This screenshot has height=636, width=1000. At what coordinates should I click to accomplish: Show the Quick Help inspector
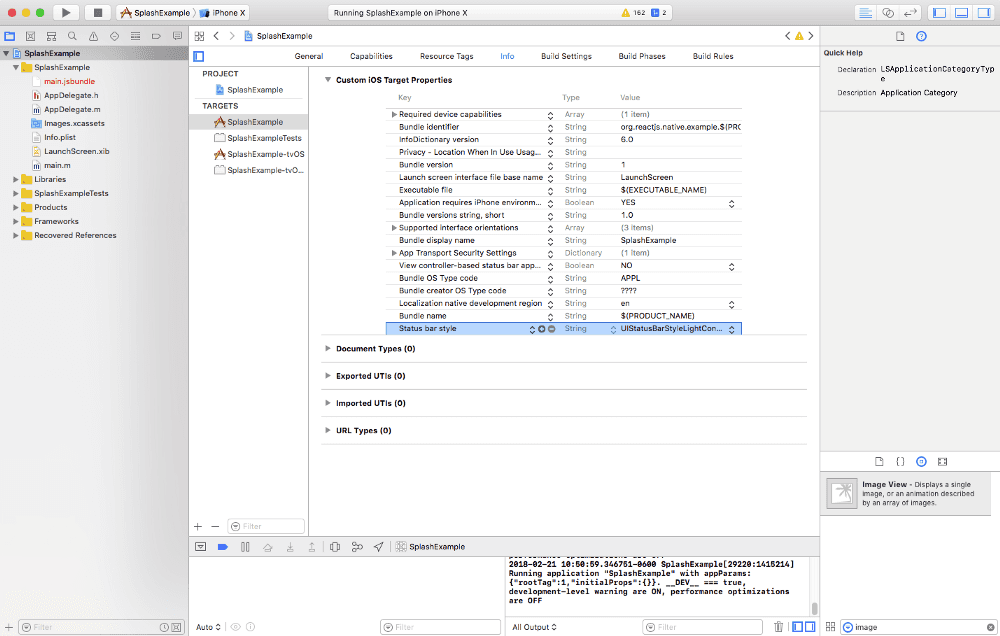coord(921,36)
